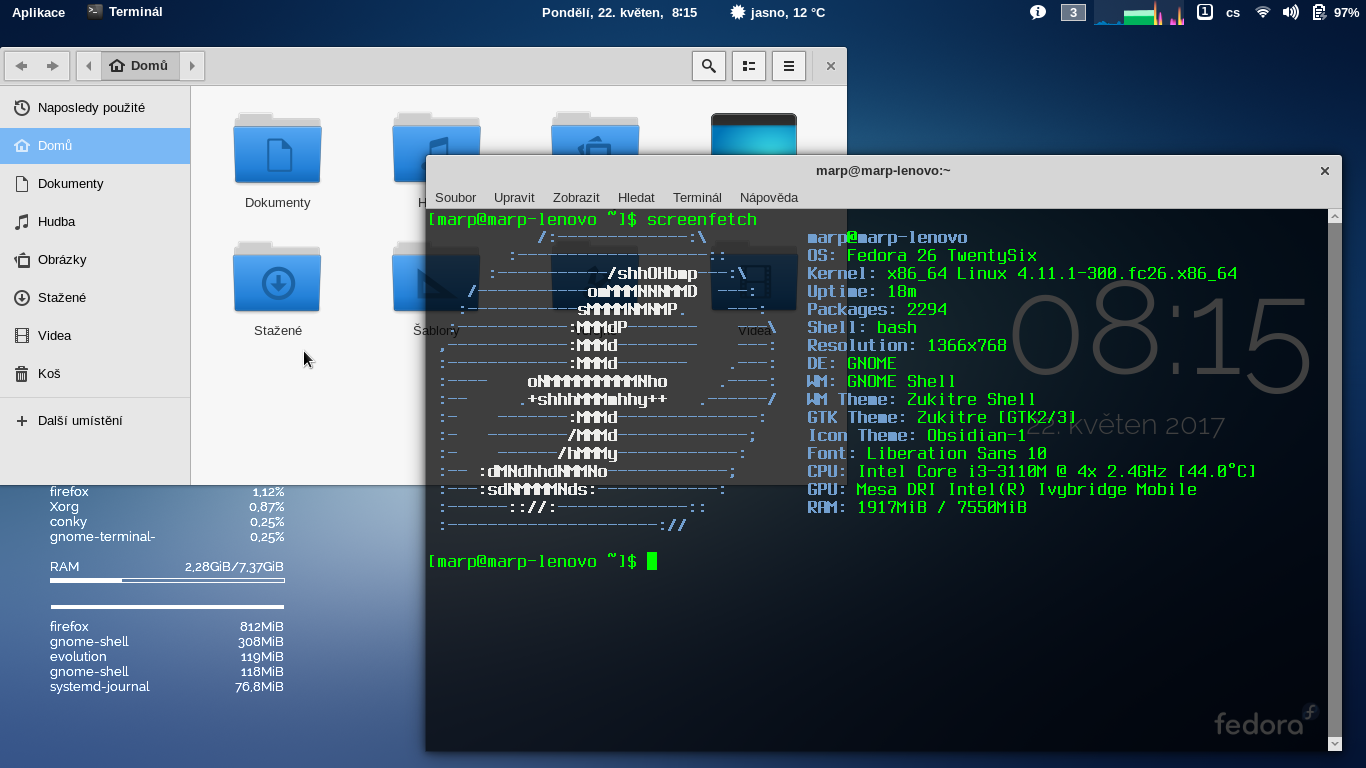Click the notification info icon in top bar
The width and height of the screenshot is (1366, 768).
[1038, 12]
